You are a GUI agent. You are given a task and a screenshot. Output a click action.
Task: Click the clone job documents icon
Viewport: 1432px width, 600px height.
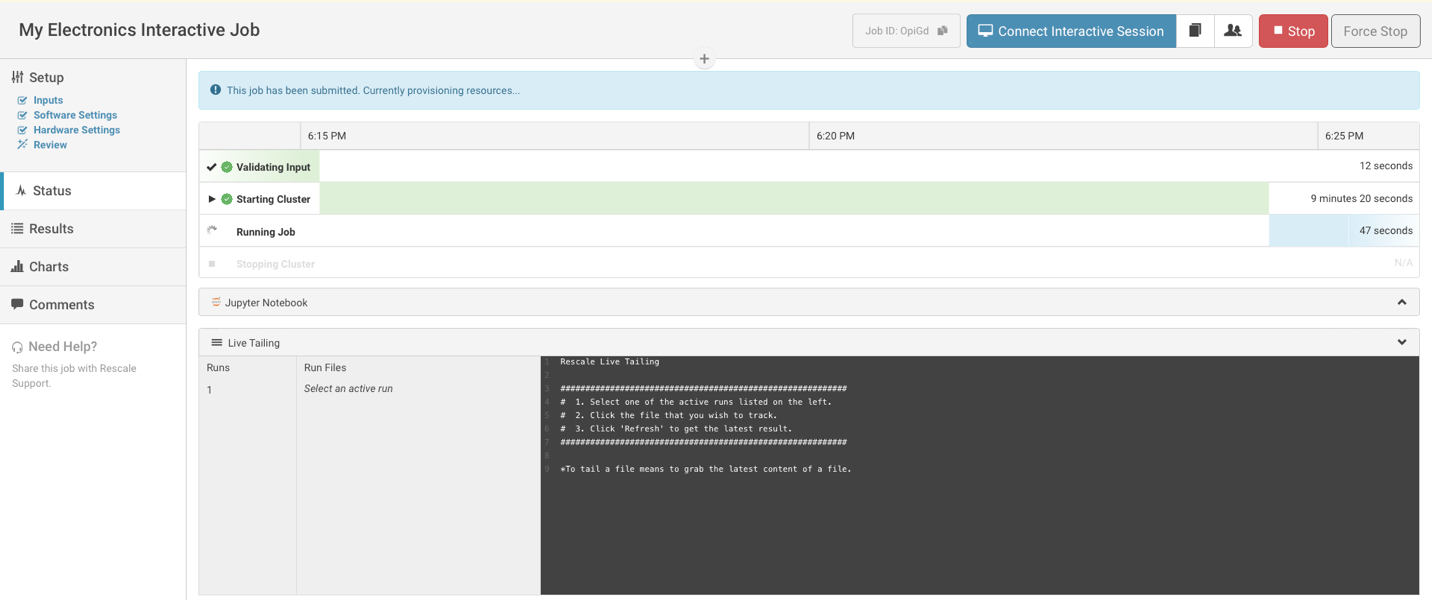click(1195, 31)
